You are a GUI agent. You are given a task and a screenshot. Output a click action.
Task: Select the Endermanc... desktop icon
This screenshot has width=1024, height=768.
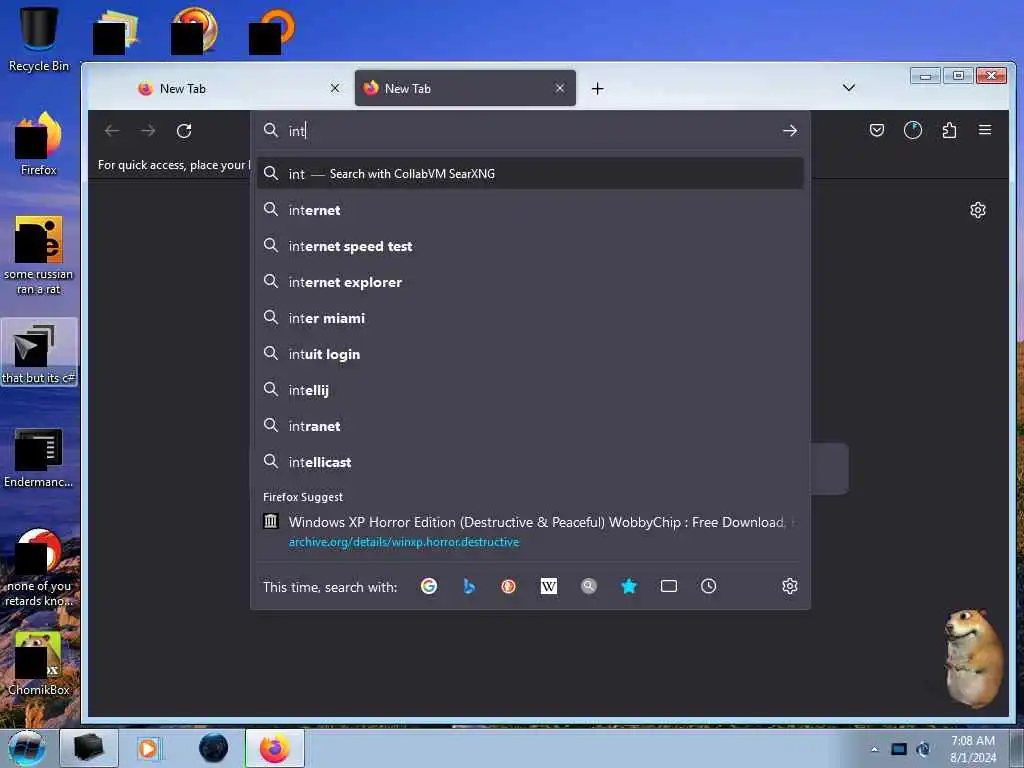pos(39,458)
